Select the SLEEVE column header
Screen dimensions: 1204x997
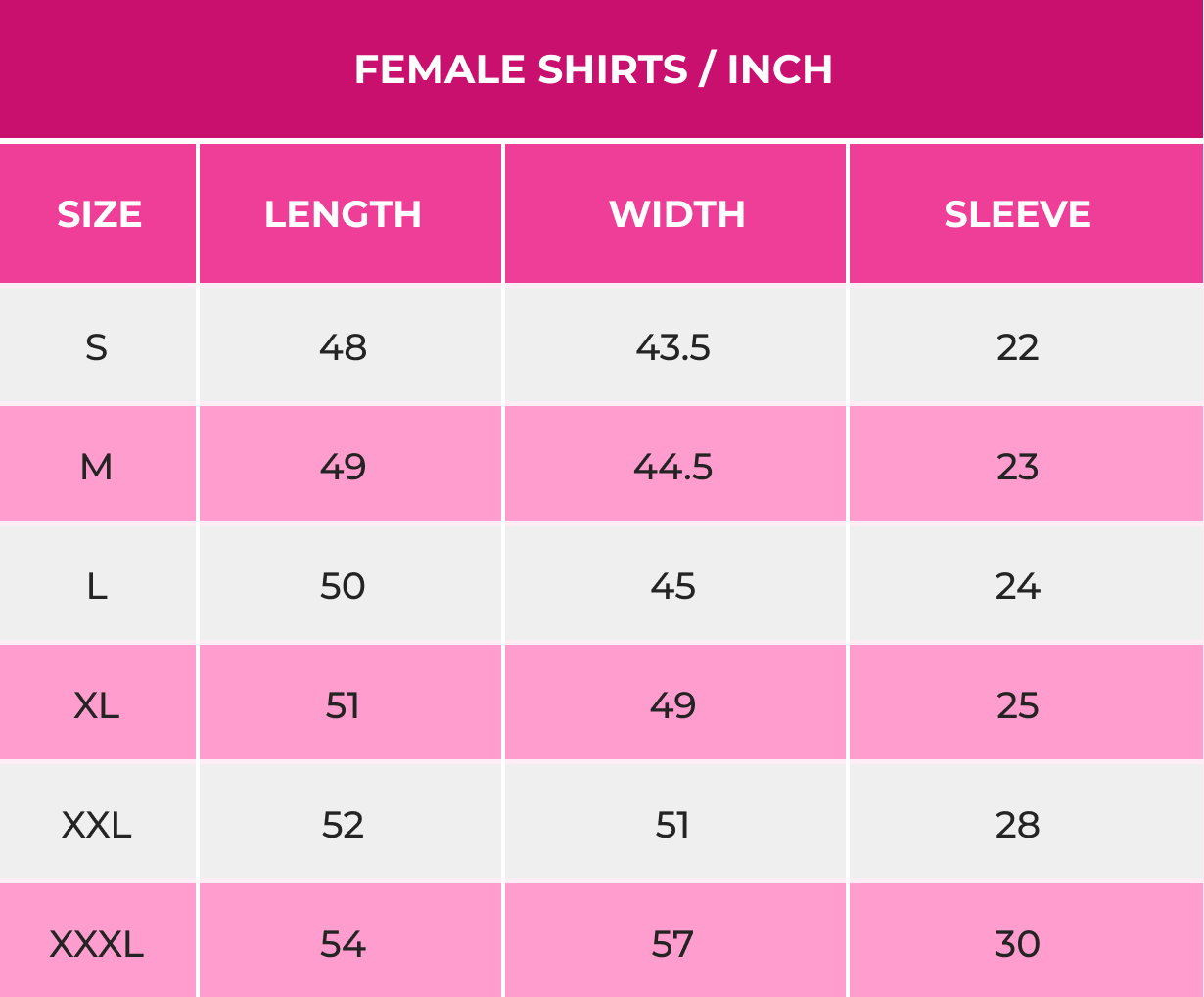pos(1017,214)
